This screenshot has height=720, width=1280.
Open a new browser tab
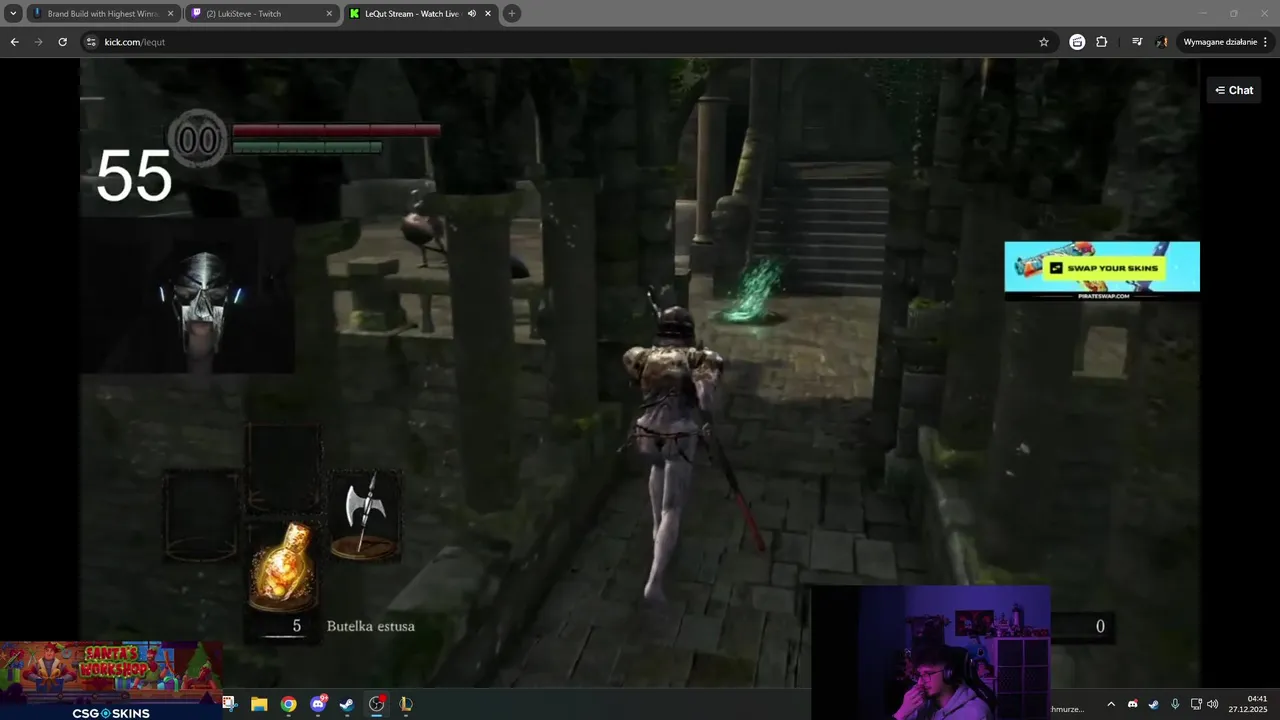tap(512, 14)
